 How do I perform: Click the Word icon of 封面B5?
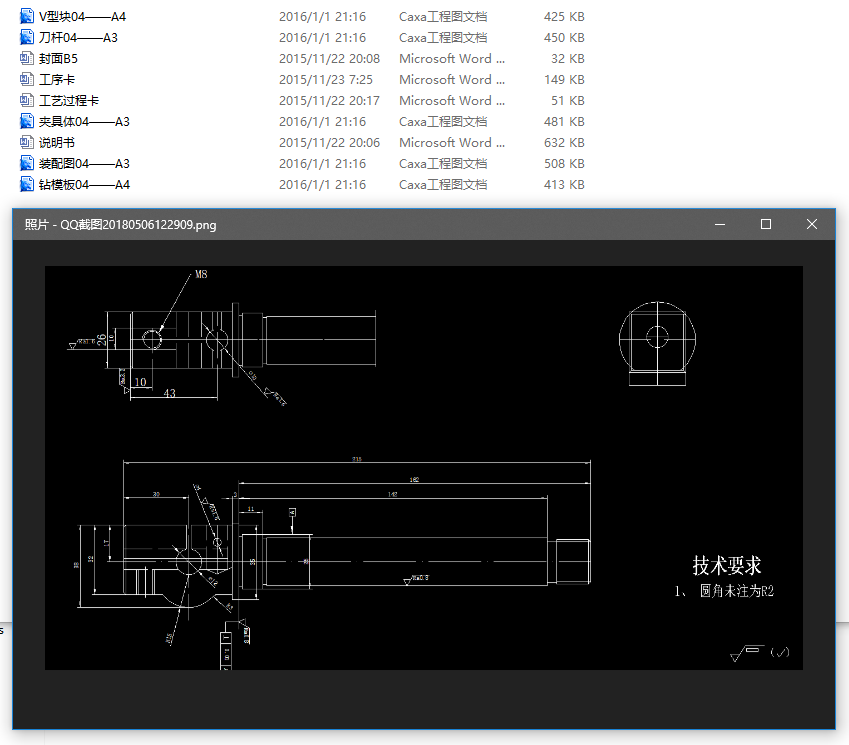coord(24,58)
